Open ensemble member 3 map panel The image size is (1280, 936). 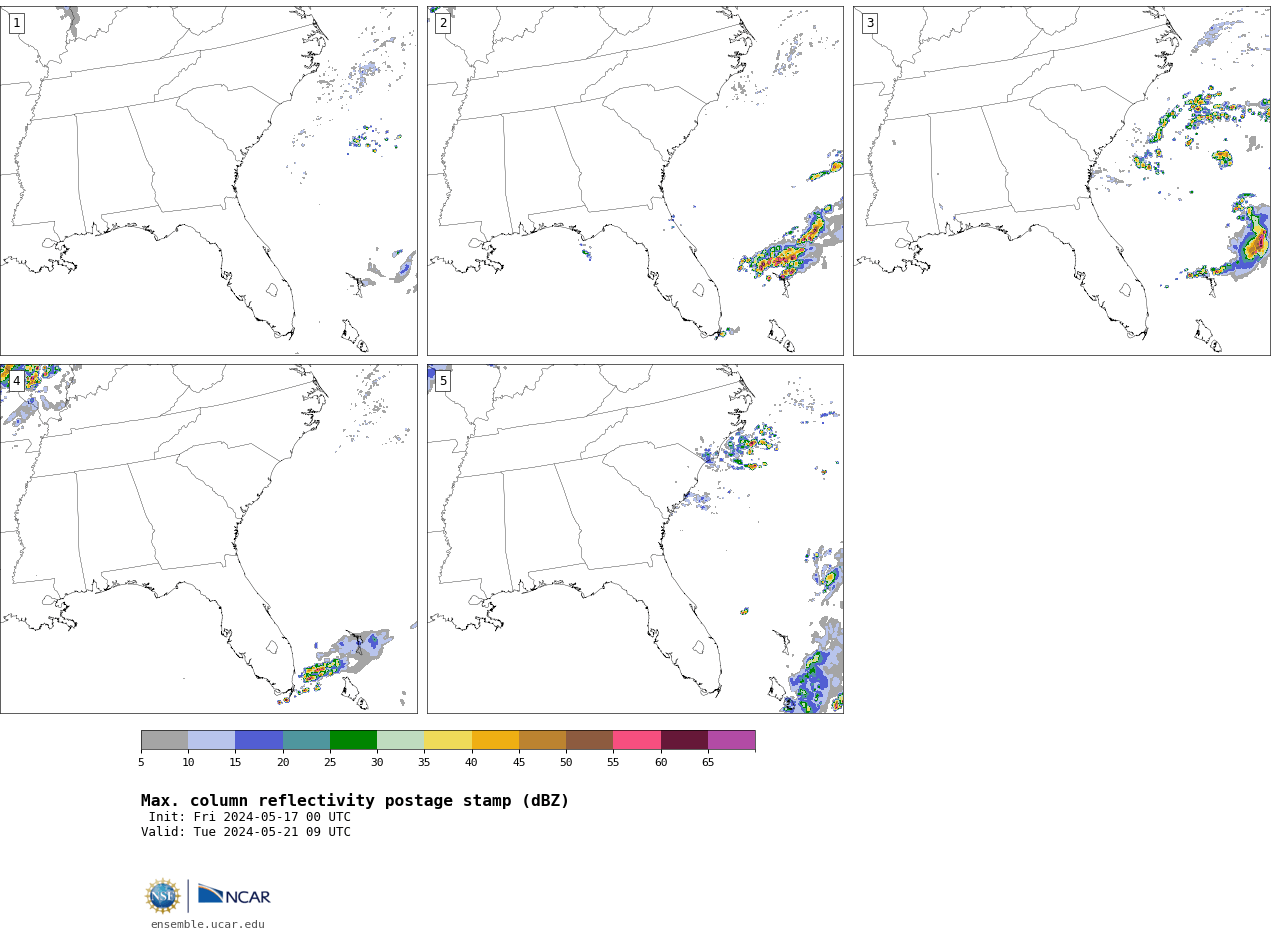1061,181
